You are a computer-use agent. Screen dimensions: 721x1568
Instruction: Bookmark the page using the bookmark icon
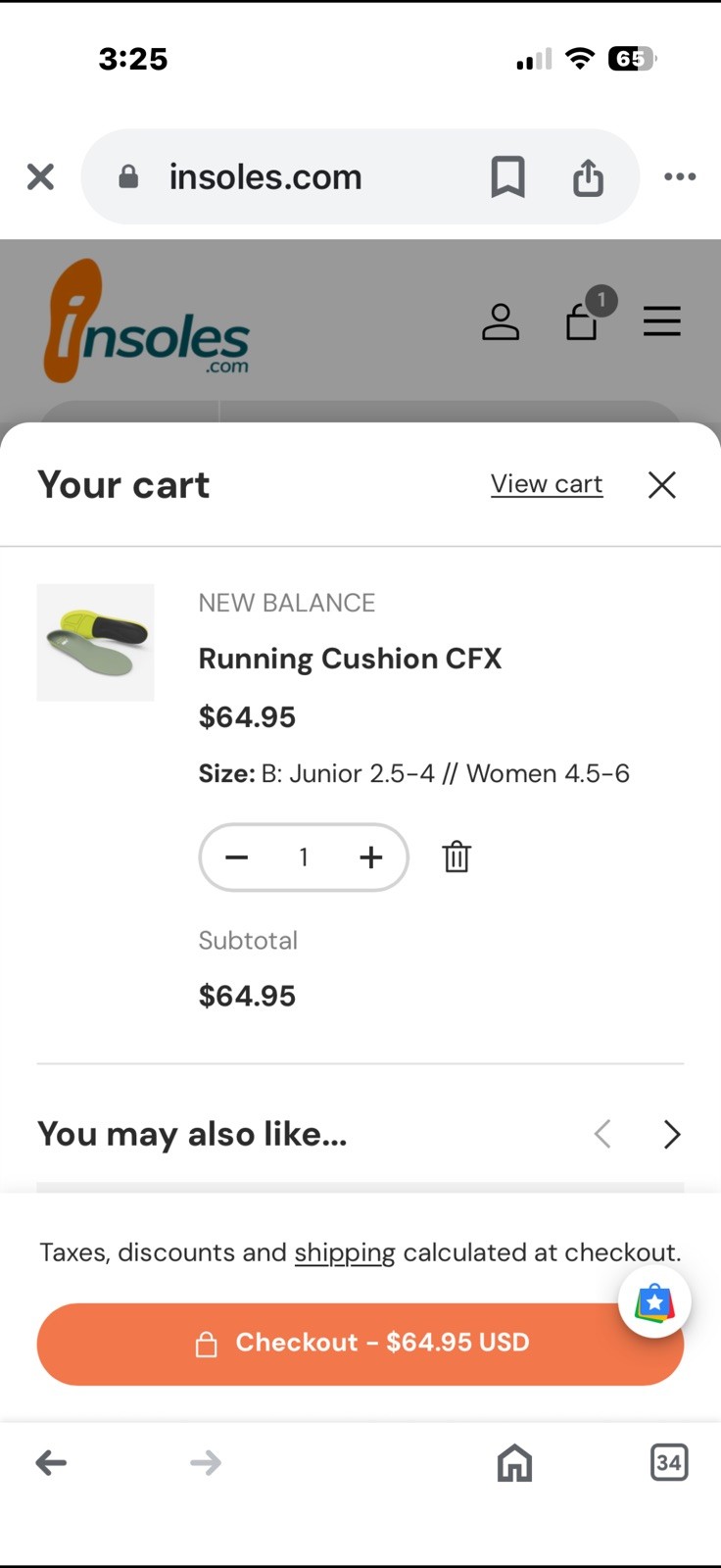[507, 176]
